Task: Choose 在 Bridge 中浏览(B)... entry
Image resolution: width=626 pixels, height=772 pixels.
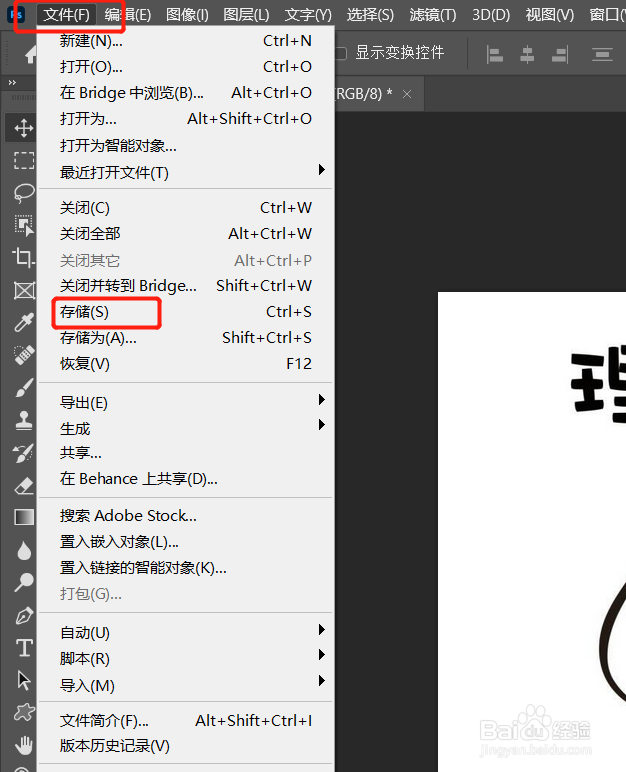Action: click(x=186, y=93)
